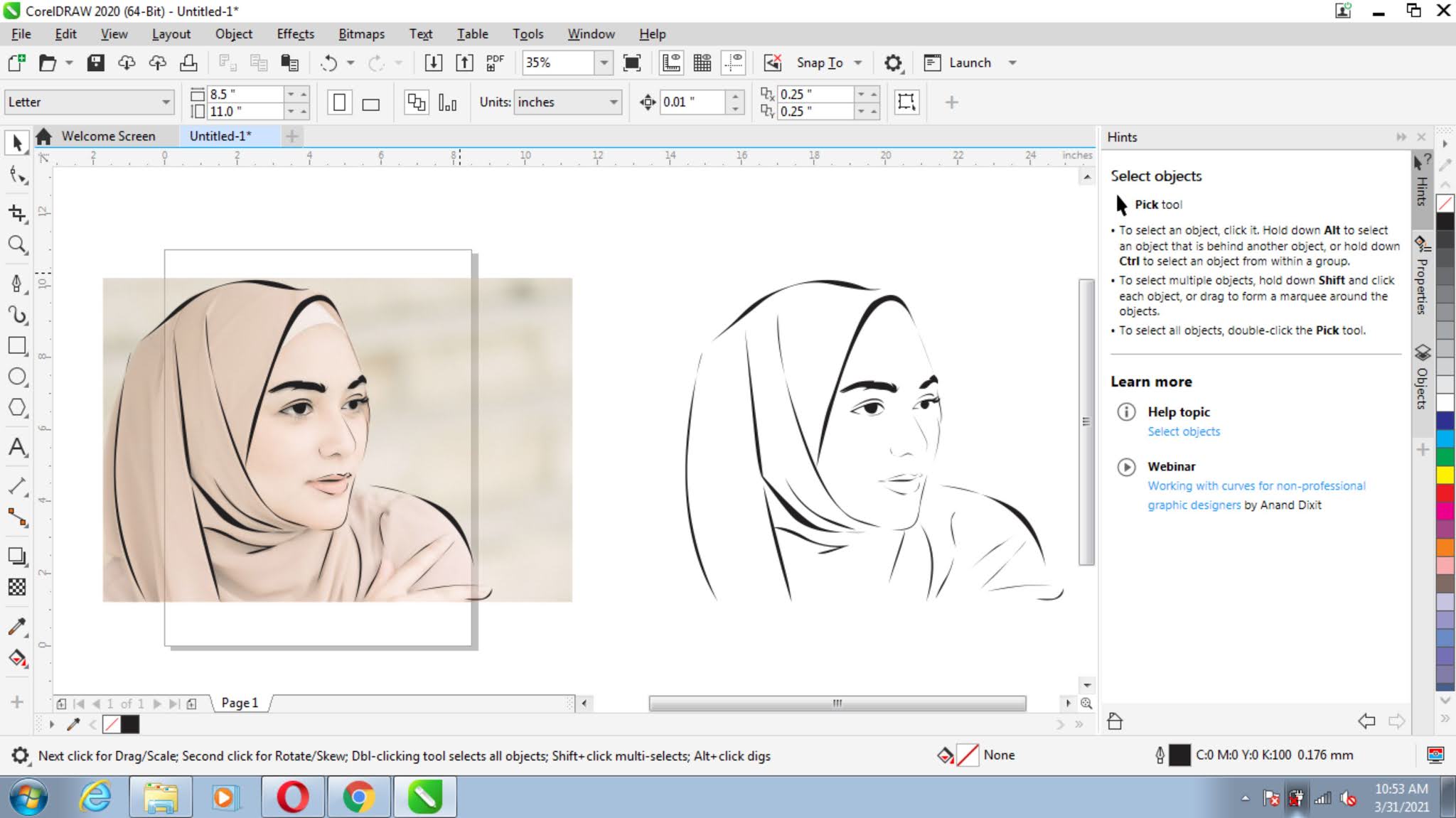Select the Text tool
1456x818 pixels.
[17, 448]
